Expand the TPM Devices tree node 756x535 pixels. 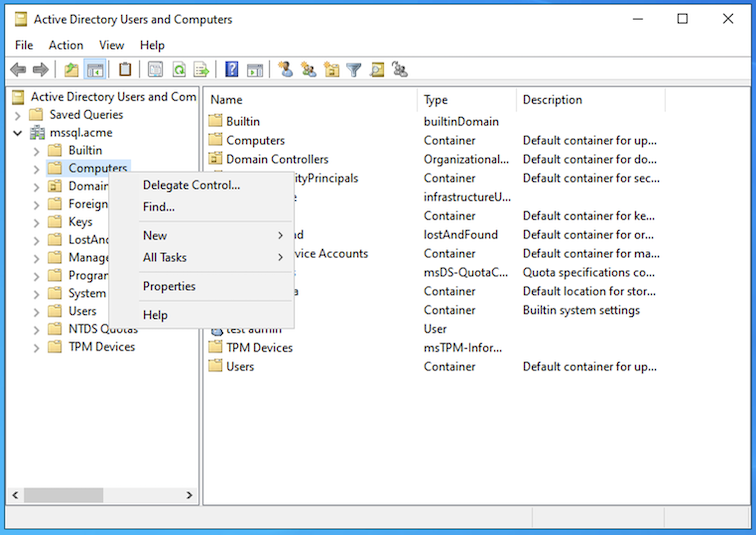[36, 348]
